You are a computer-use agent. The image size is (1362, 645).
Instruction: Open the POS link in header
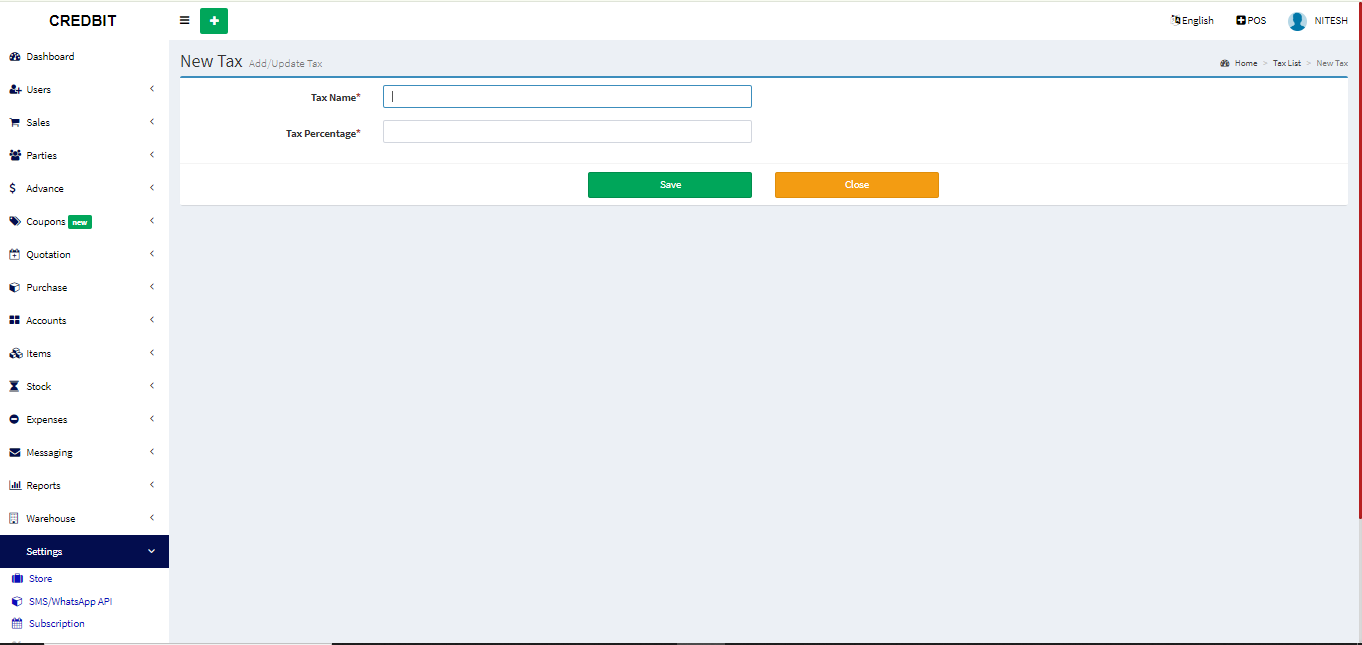pyautogui.click(x=1251, y=21)
